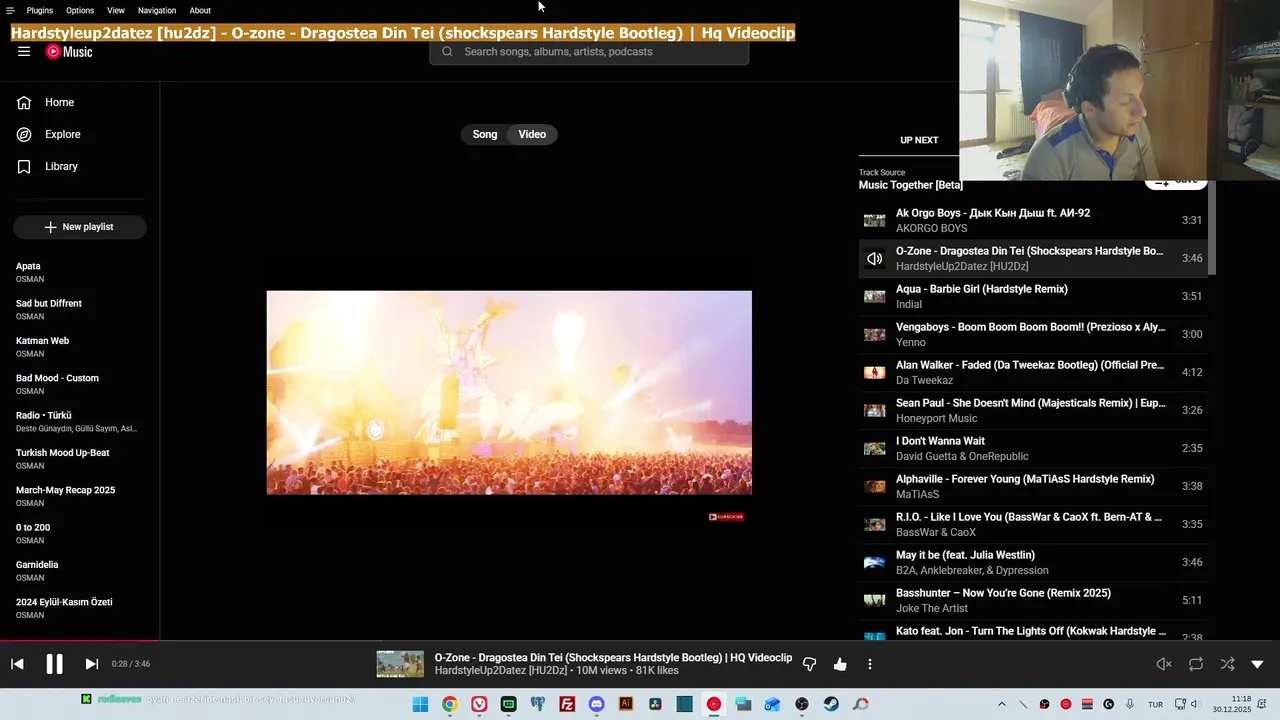Screen dimensions: 1280x720
Task: Skip to next track
Action: (91, 664)
